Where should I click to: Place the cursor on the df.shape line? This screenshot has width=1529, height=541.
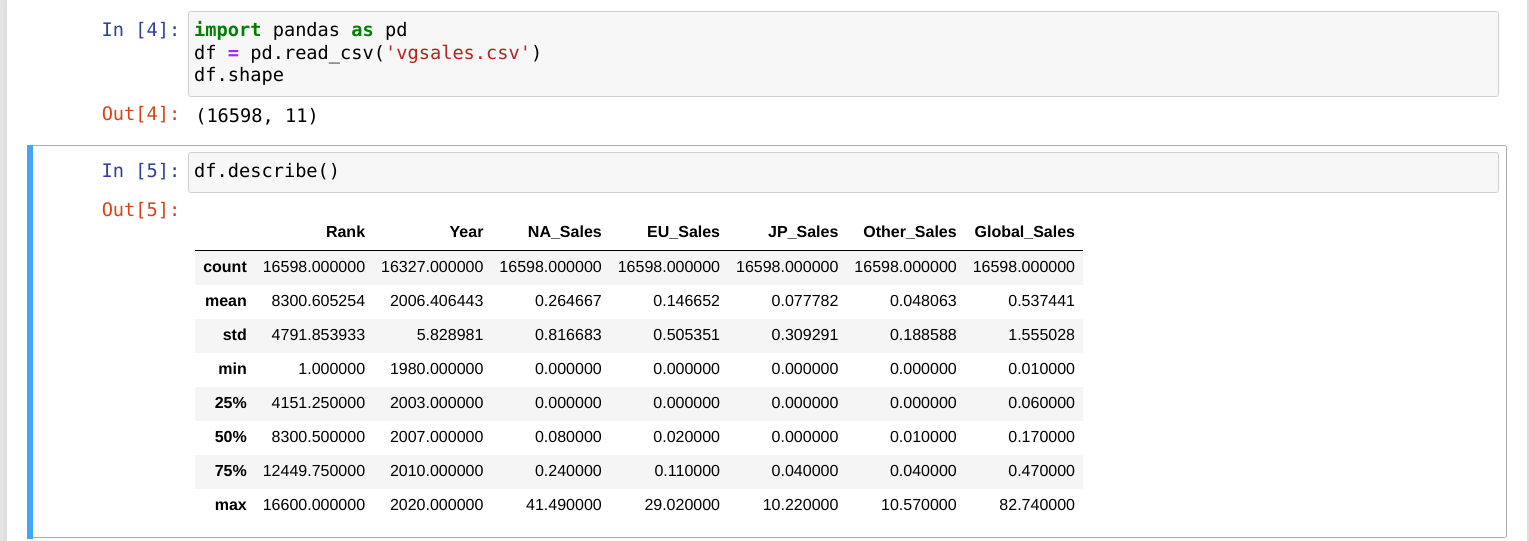pos(239,75)
